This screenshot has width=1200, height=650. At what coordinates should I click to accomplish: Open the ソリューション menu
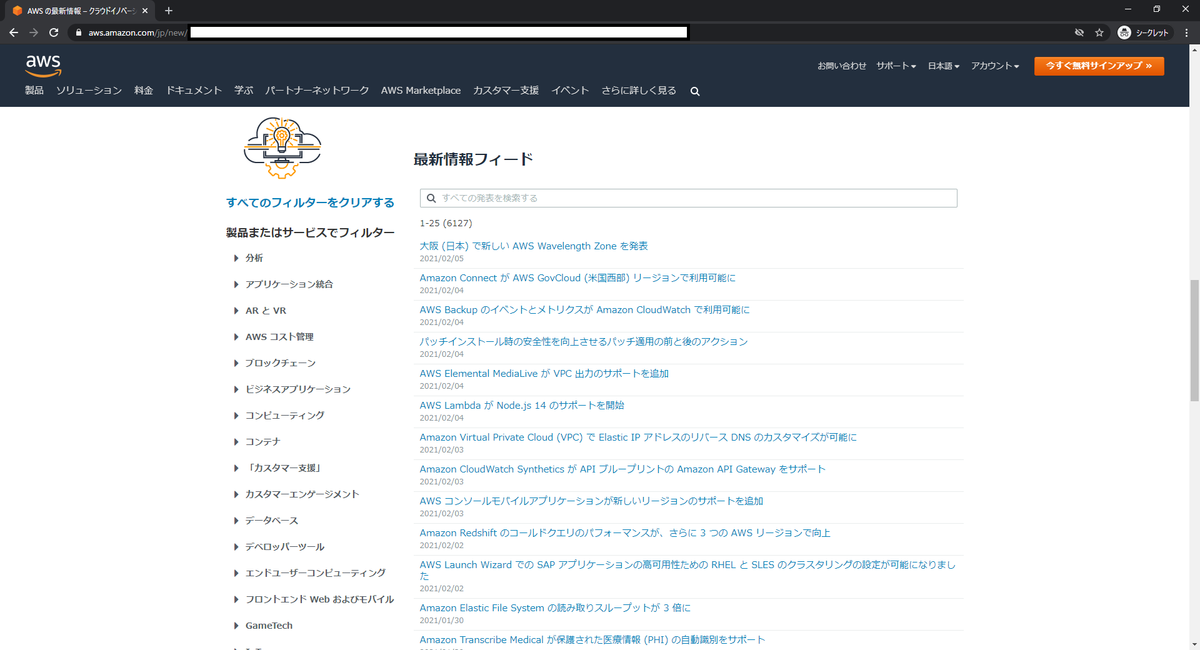89,90
